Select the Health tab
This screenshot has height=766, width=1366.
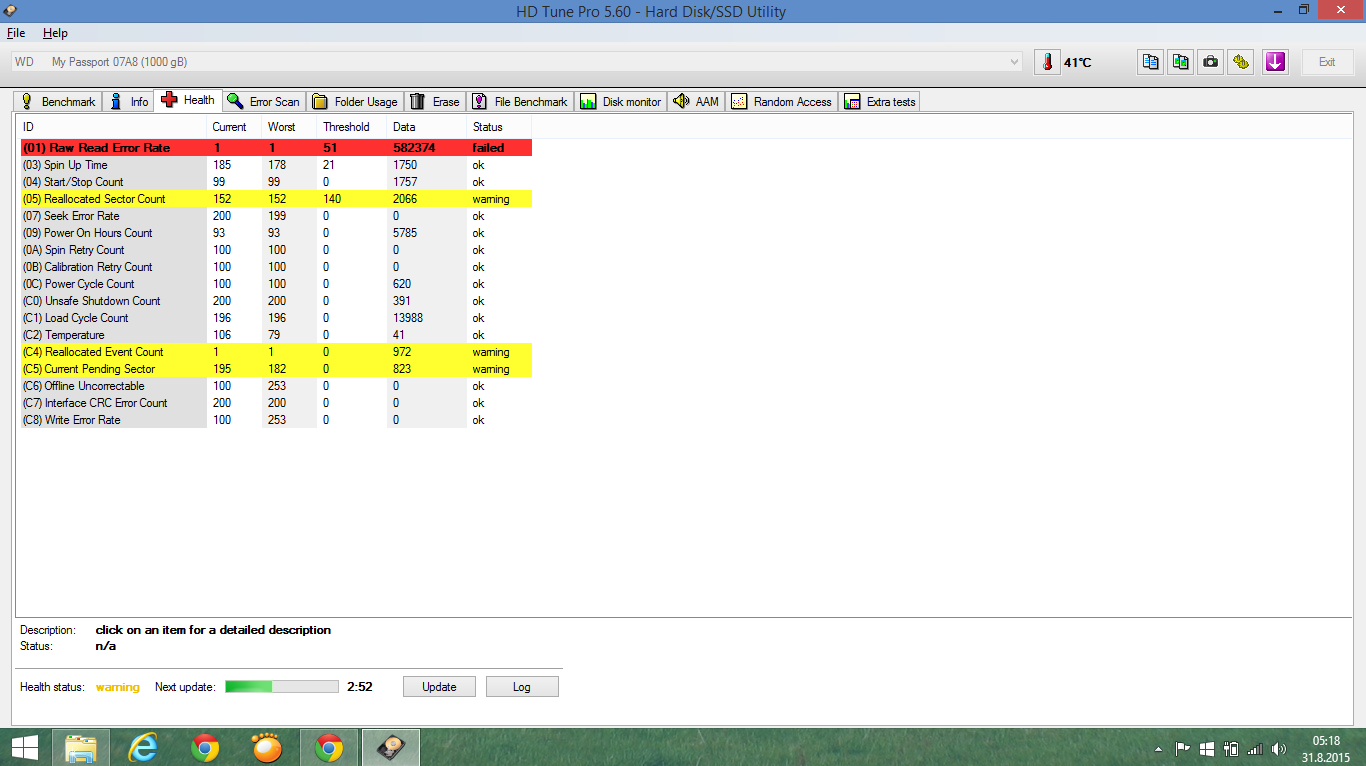[188, 100]
